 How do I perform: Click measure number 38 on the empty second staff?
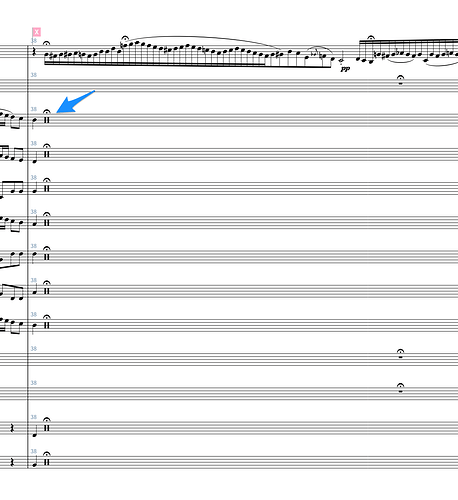(34, 75)
